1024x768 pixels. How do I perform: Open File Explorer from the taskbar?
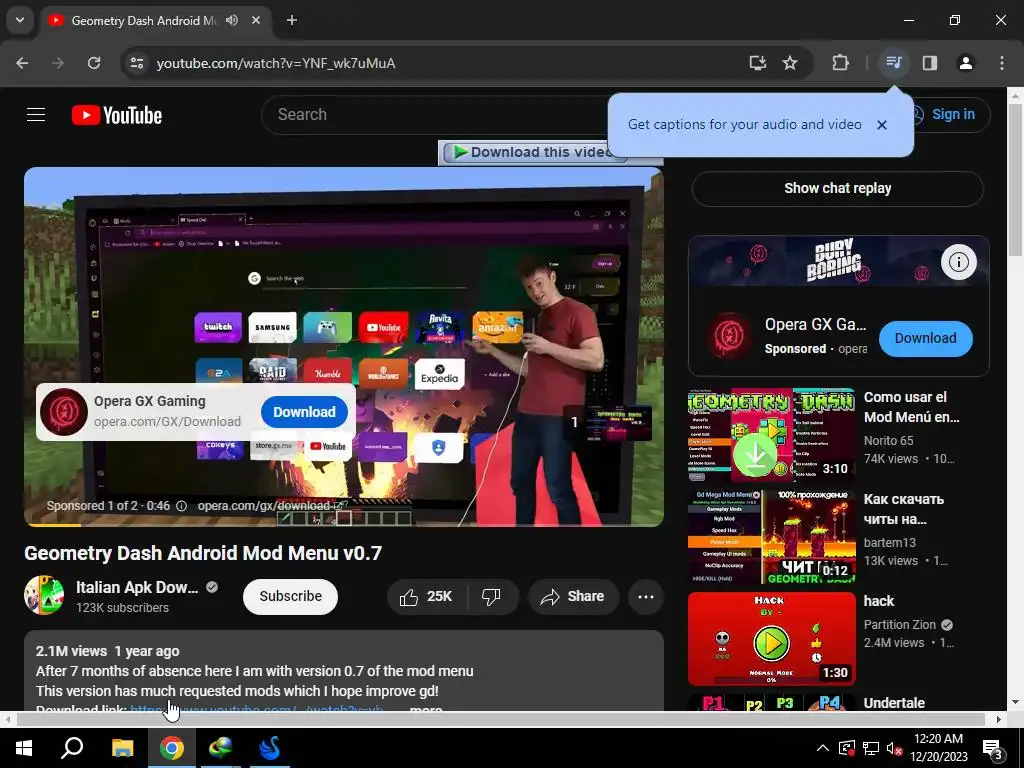[x=122, y=748]
